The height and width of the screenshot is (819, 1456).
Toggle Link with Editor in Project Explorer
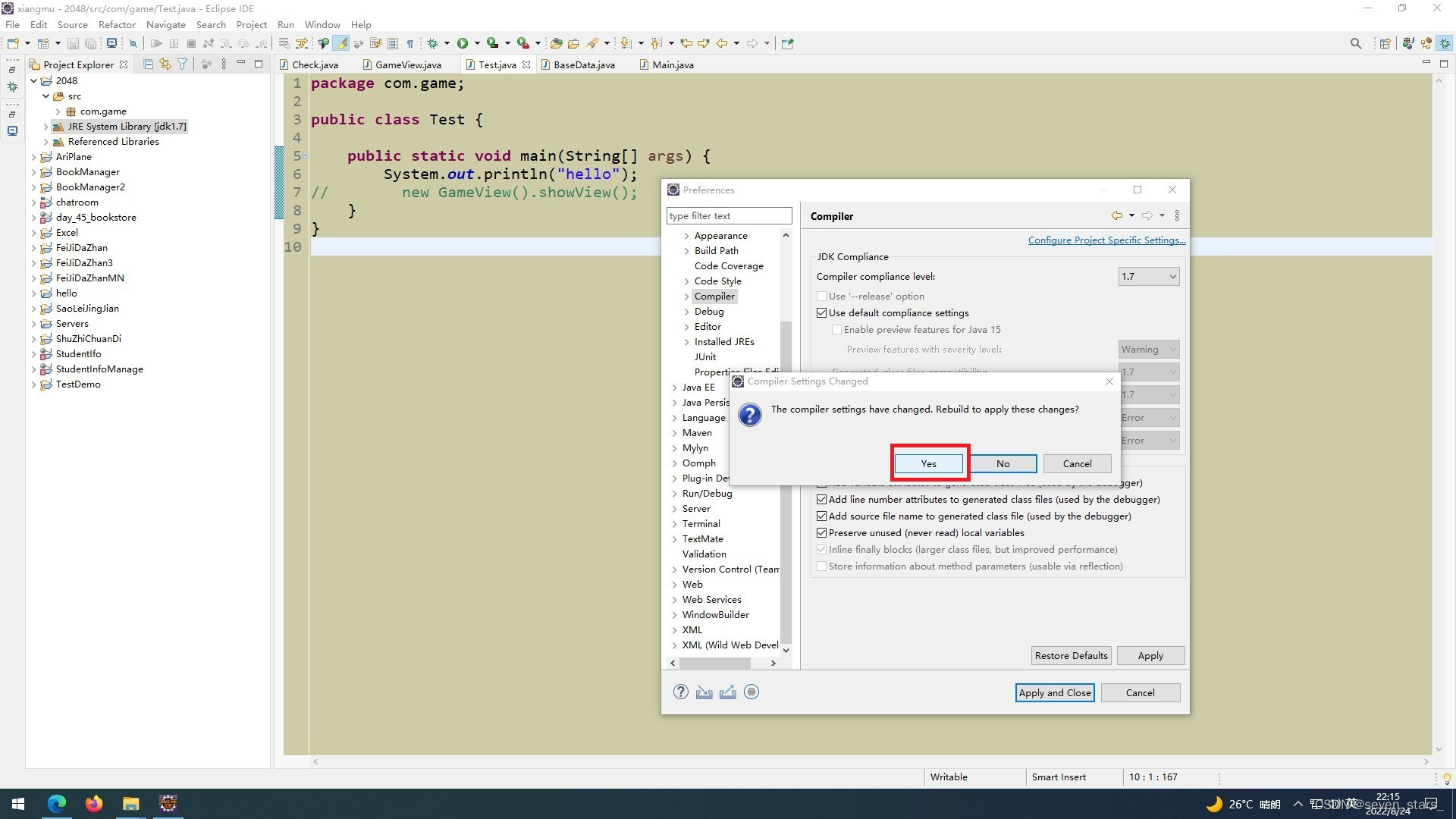tap(165, 64)
